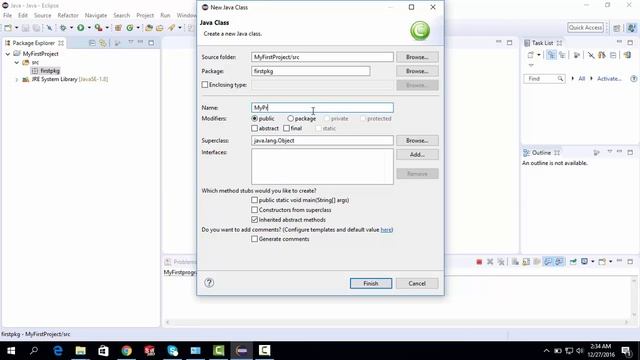Open the Debug button dropdown arrow

71,28
